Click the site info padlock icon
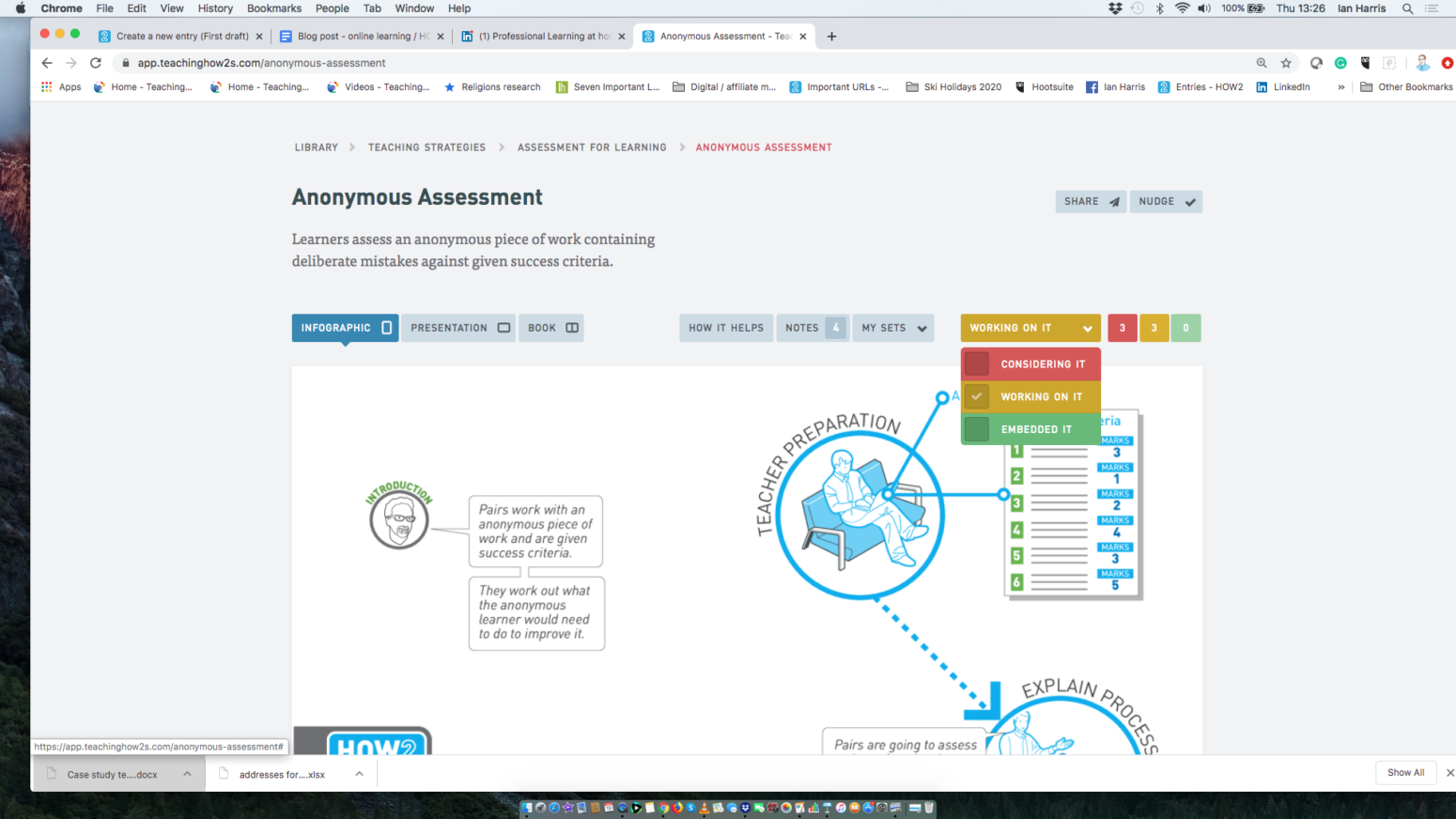This screenshot has height=819, width=1456. pyautogui.click(x=125, y=63)
